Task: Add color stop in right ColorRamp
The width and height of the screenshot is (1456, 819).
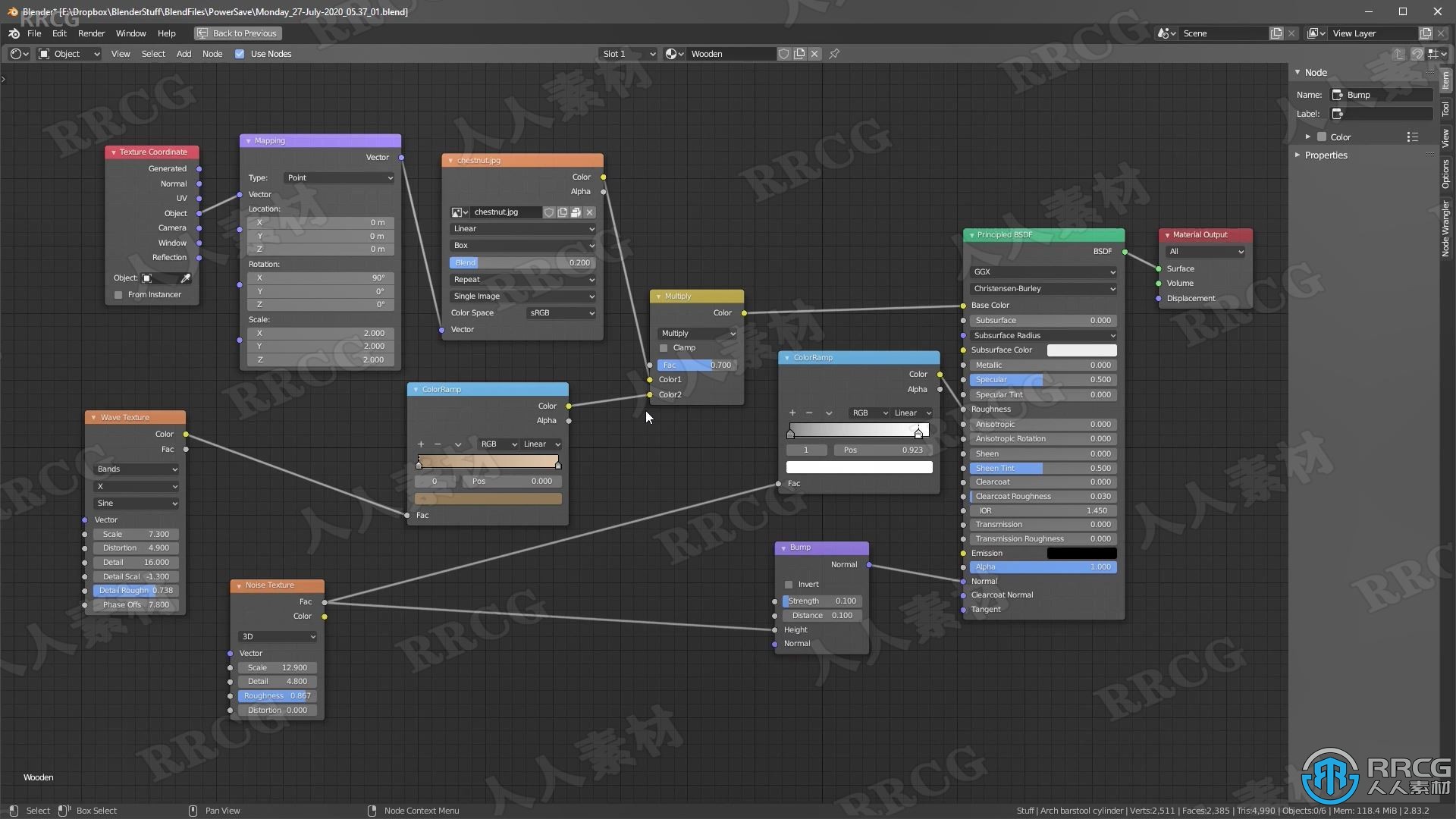Action: click(792, 413)
